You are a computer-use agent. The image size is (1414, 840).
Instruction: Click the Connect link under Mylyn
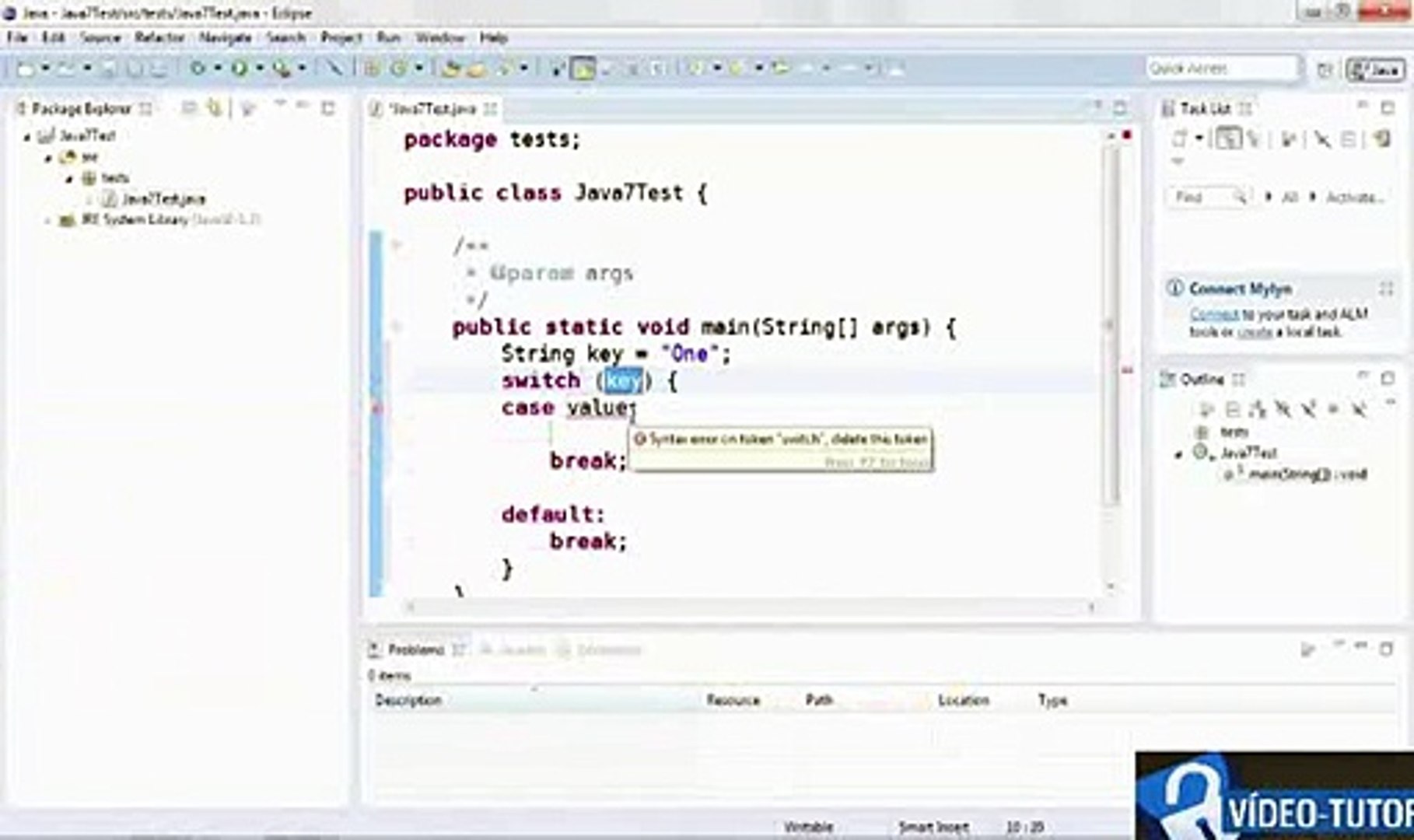(x=1214, y=315)
